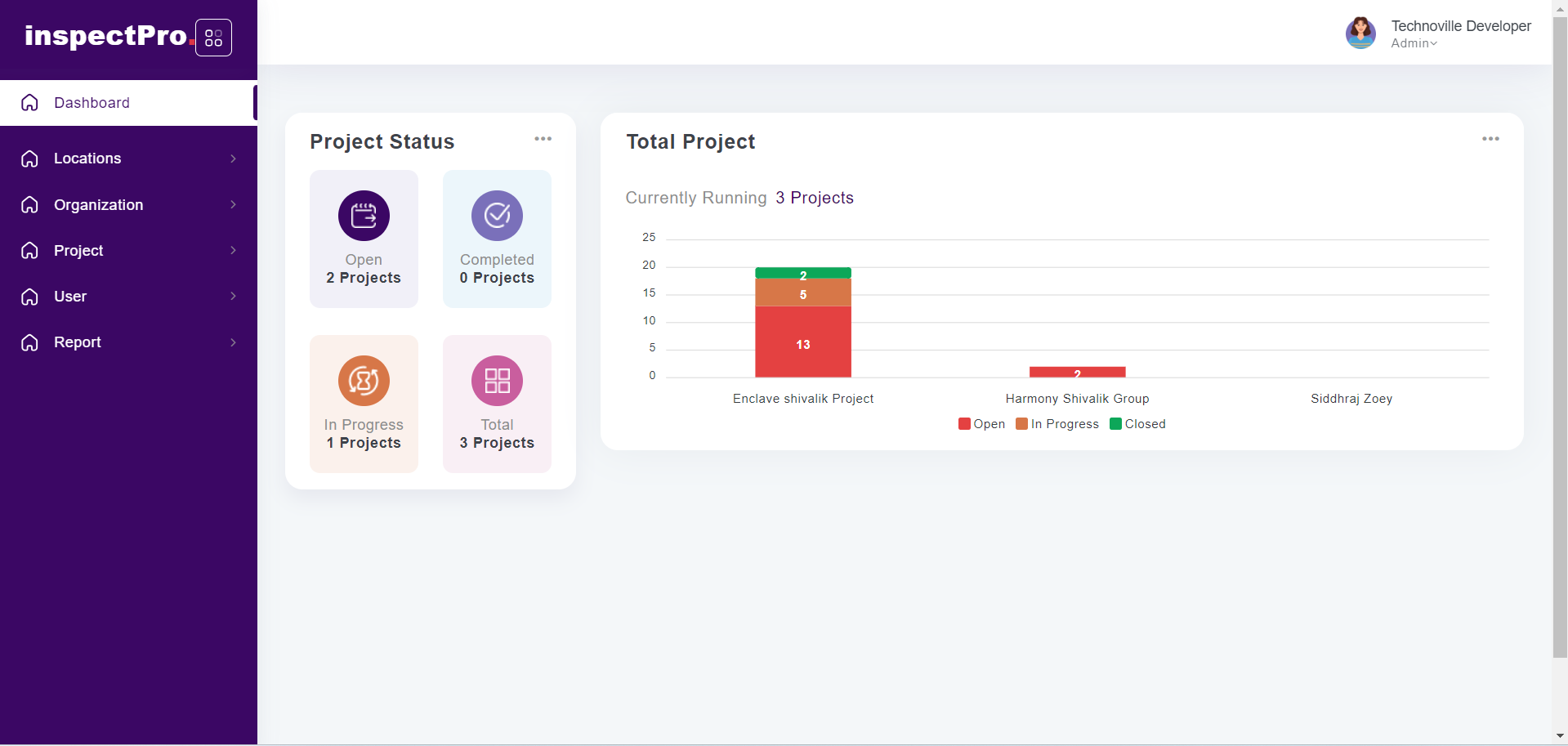Expand the Locations menu chevron
Image resolution: width=1568 pixels, height=746 pixels.
[x=235, y=159]
